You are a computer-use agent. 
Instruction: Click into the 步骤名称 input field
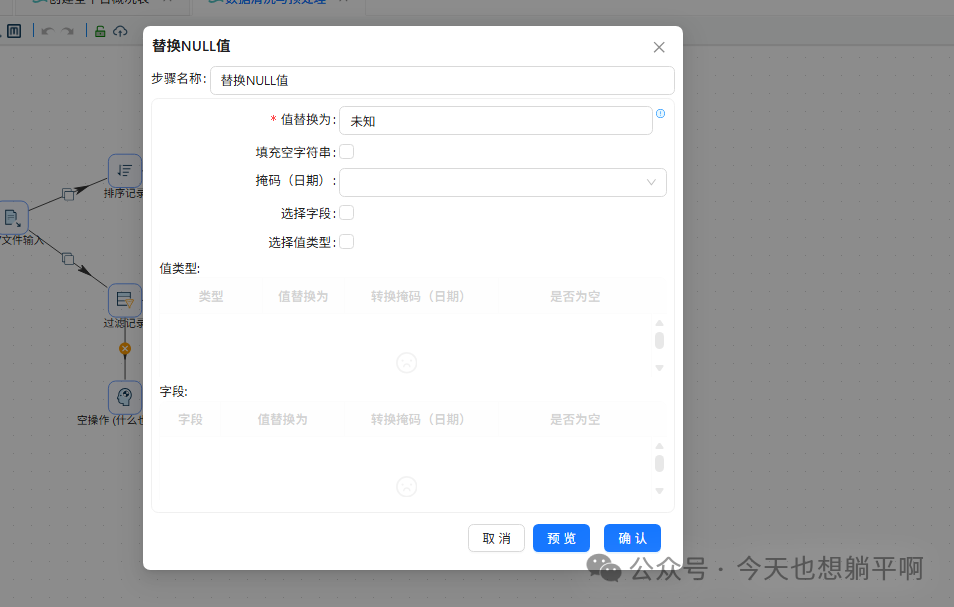click(x=442, y=80)
